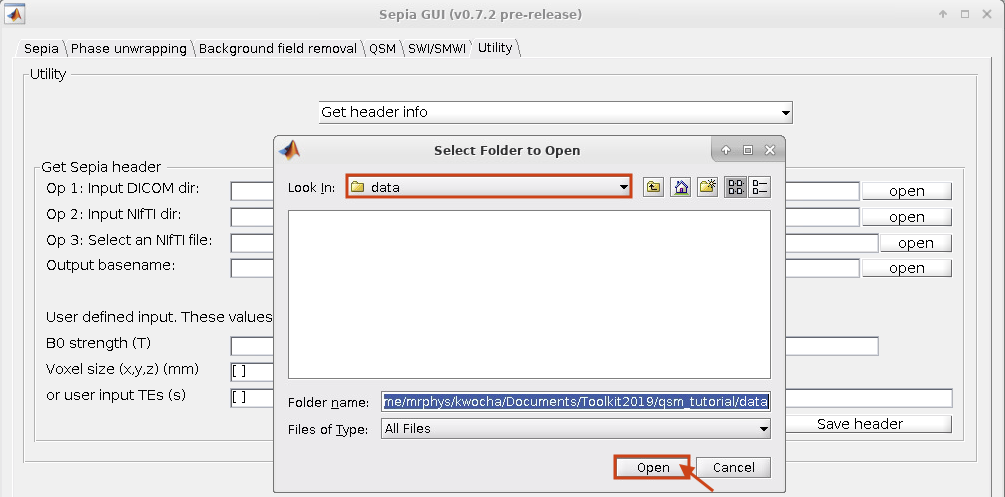Create a new folder icon
The height and width of the screenshot is (497, 1005).
pos(707,187)
